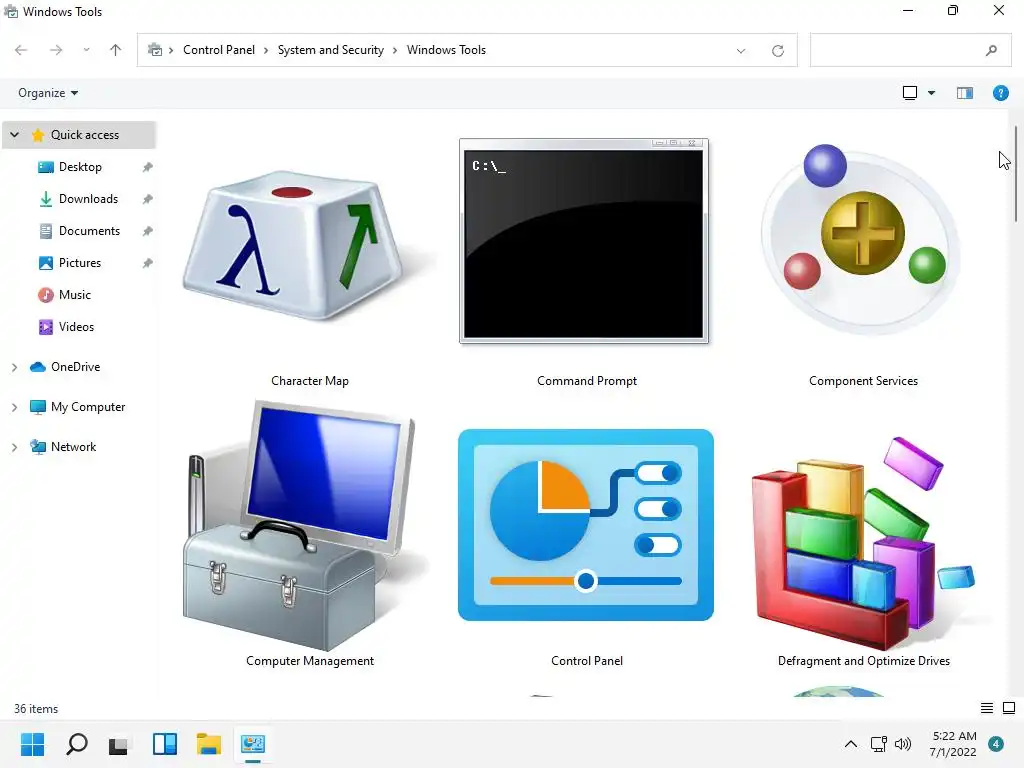
Task: Open the taskbar clock and date
Action: pyautogui.click(x=953, y=744)
